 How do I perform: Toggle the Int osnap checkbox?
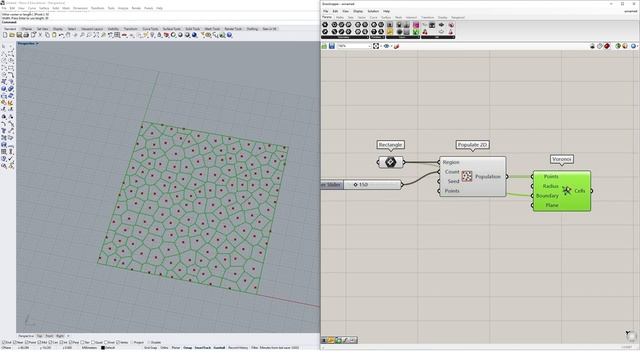tap(60, 342)
